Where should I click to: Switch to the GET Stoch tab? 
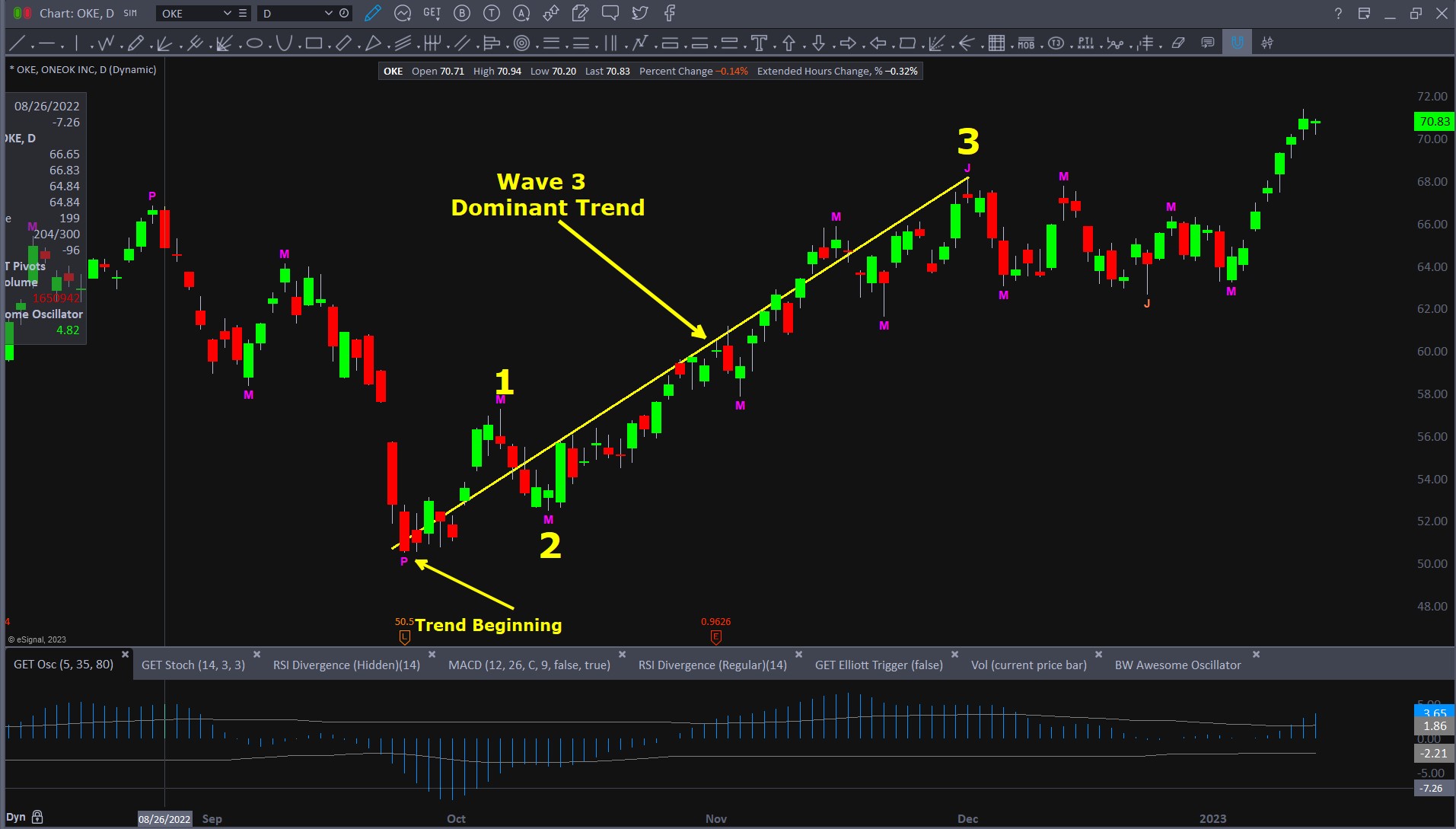193,665
